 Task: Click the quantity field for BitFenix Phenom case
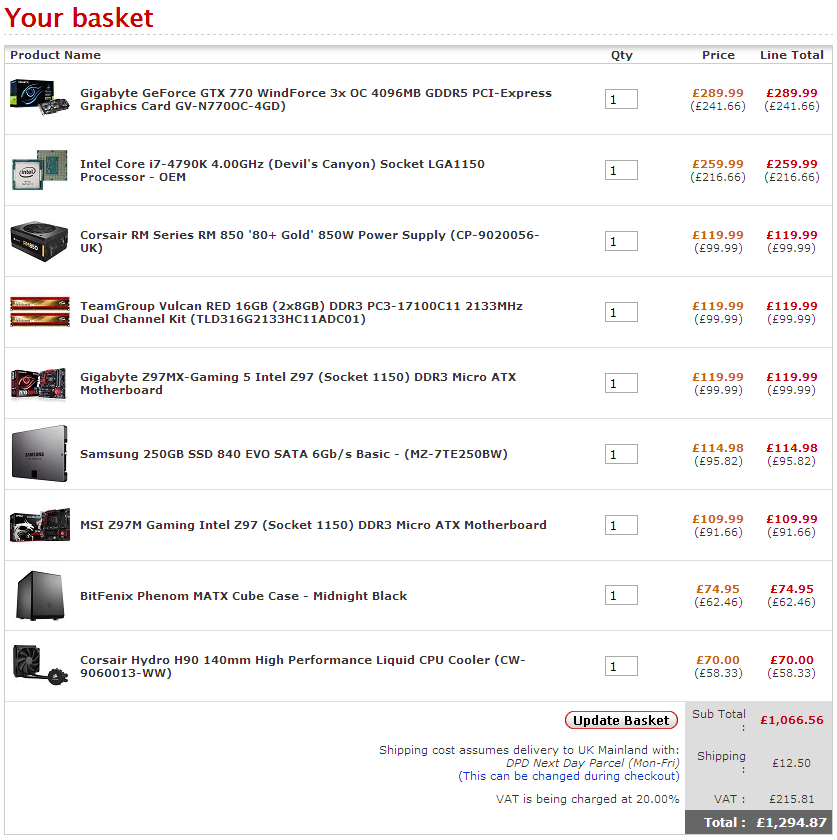coord(621,595)
